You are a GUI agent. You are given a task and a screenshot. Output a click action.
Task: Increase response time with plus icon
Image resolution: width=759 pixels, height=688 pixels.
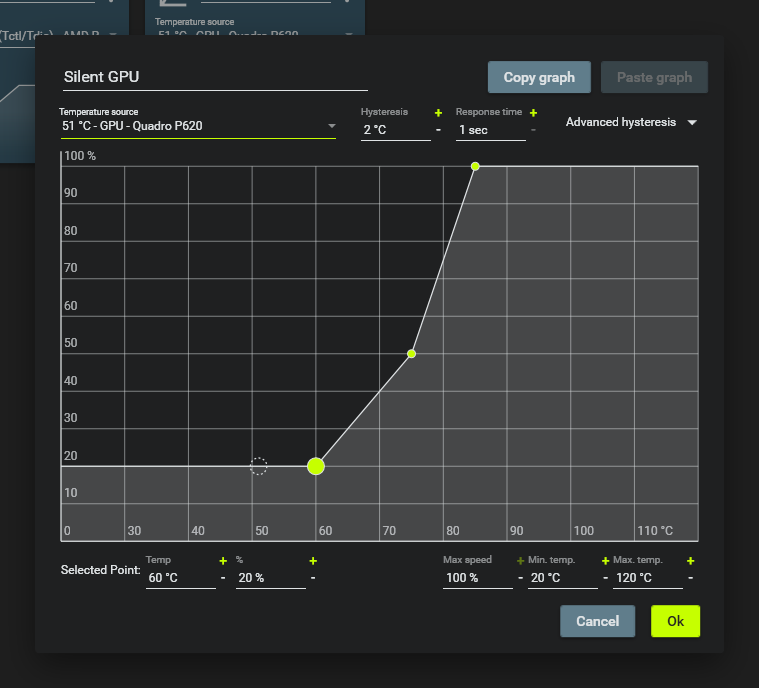(533, 113)
